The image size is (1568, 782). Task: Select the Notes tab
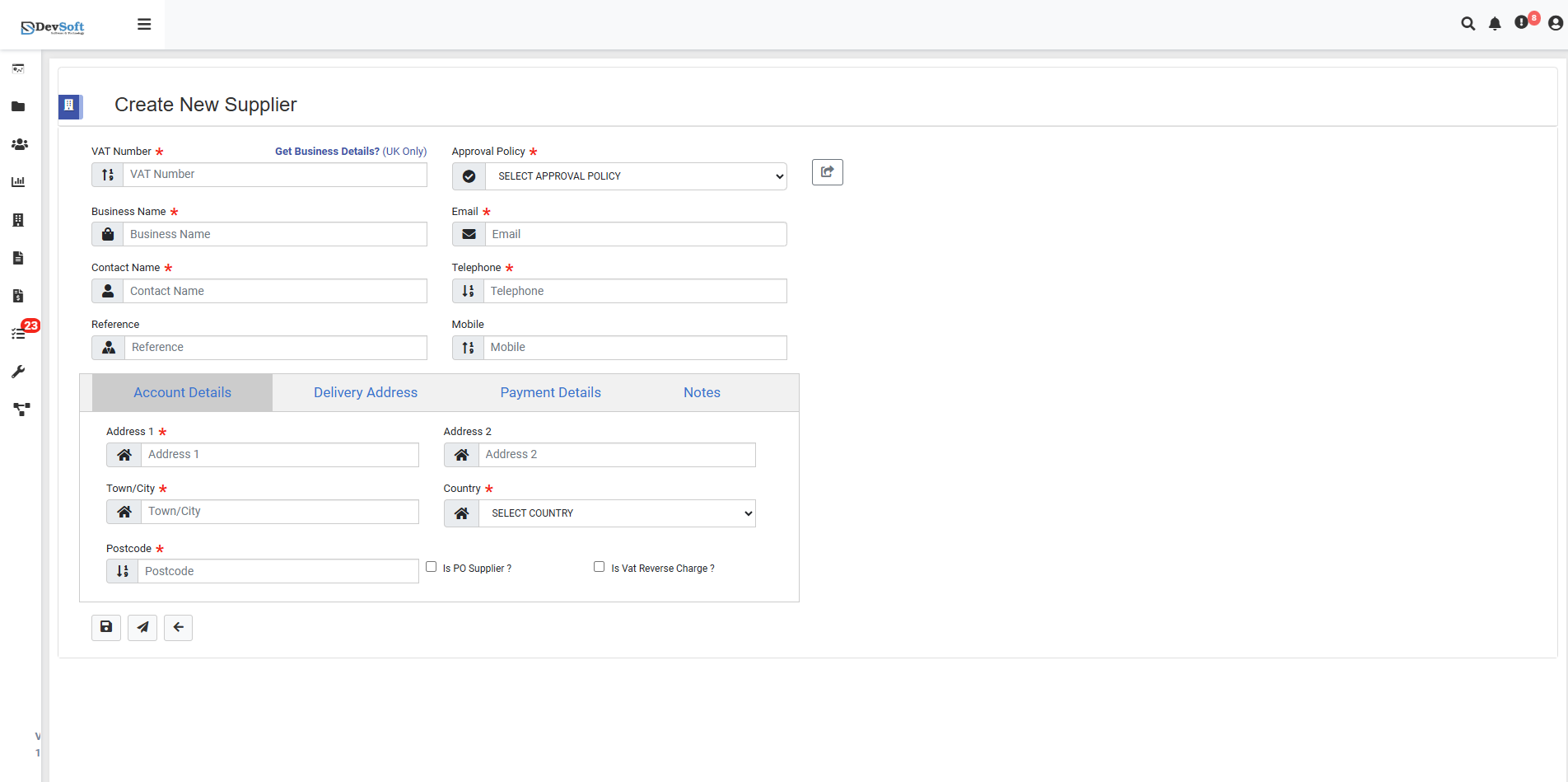(702, 393)
